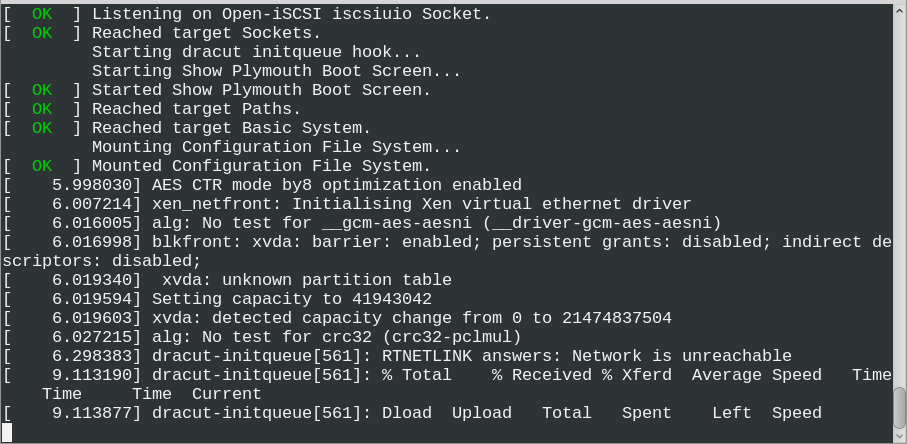Click the 'Network is unreachable' text
Image resolution: width=907 pixels, height=444 pixels.
point(681,356)
